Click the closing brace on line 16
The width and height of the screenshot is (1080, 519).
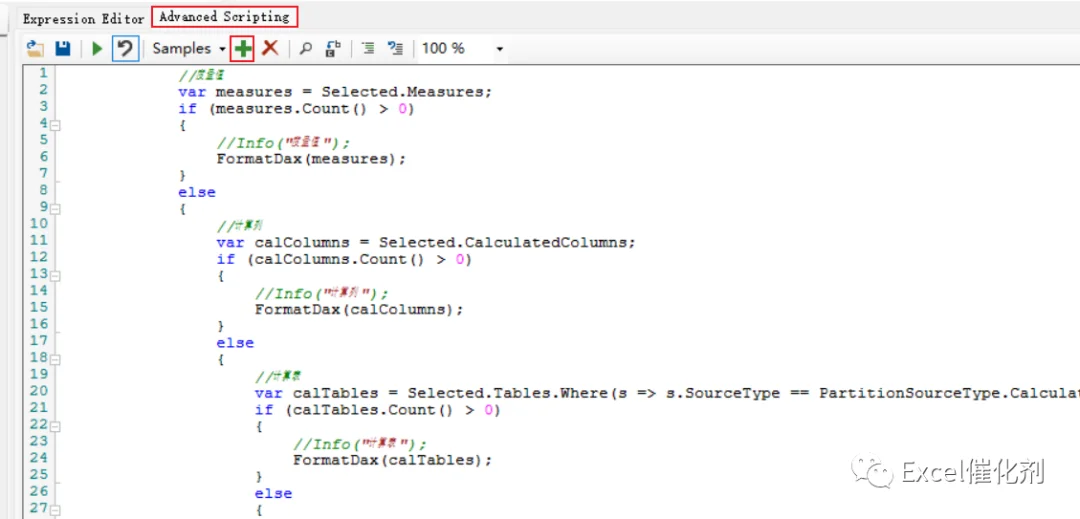[221, 326]
